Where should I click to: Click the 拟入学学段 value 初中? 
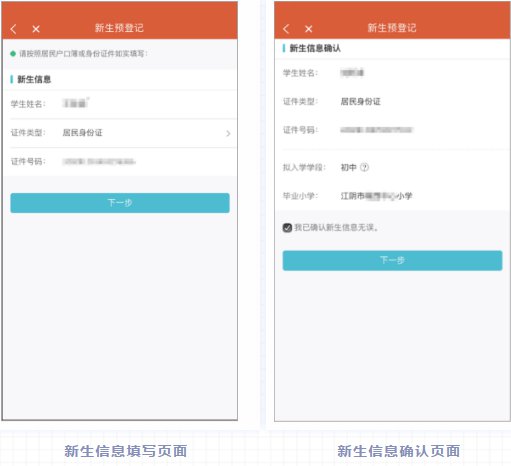click(348, 167)
